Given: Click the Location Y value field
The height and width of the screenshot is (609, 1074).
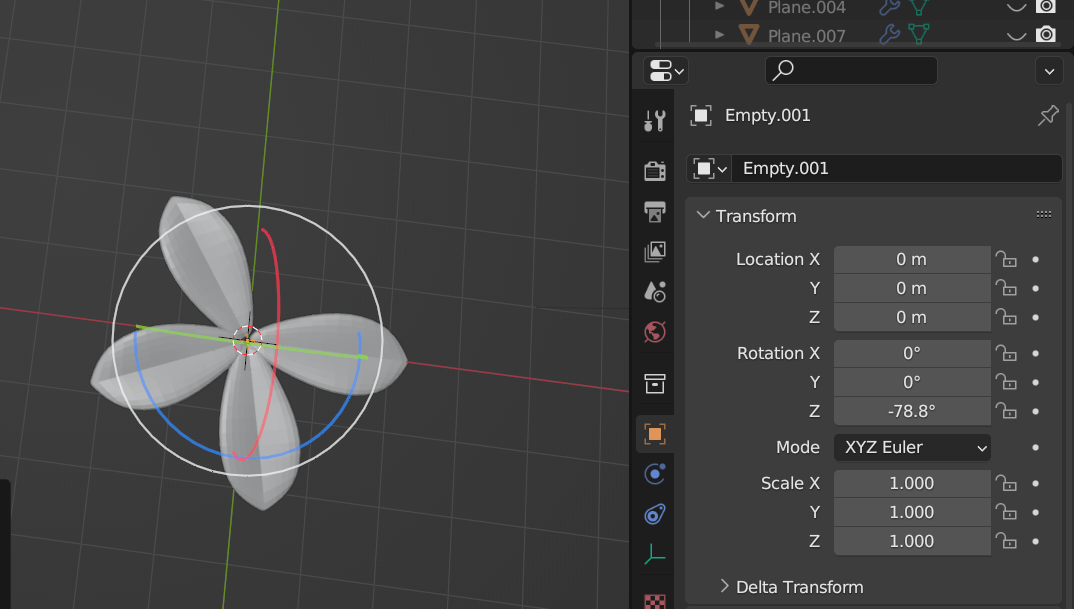Looking at the screenshot, I should coord(912,288).
